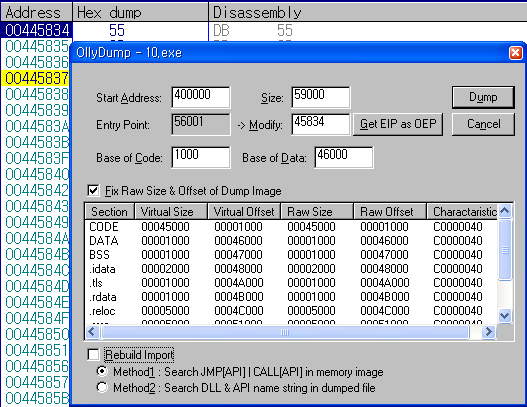
Task: Click Get EIP as OEP button
Action: click(398, 124)
